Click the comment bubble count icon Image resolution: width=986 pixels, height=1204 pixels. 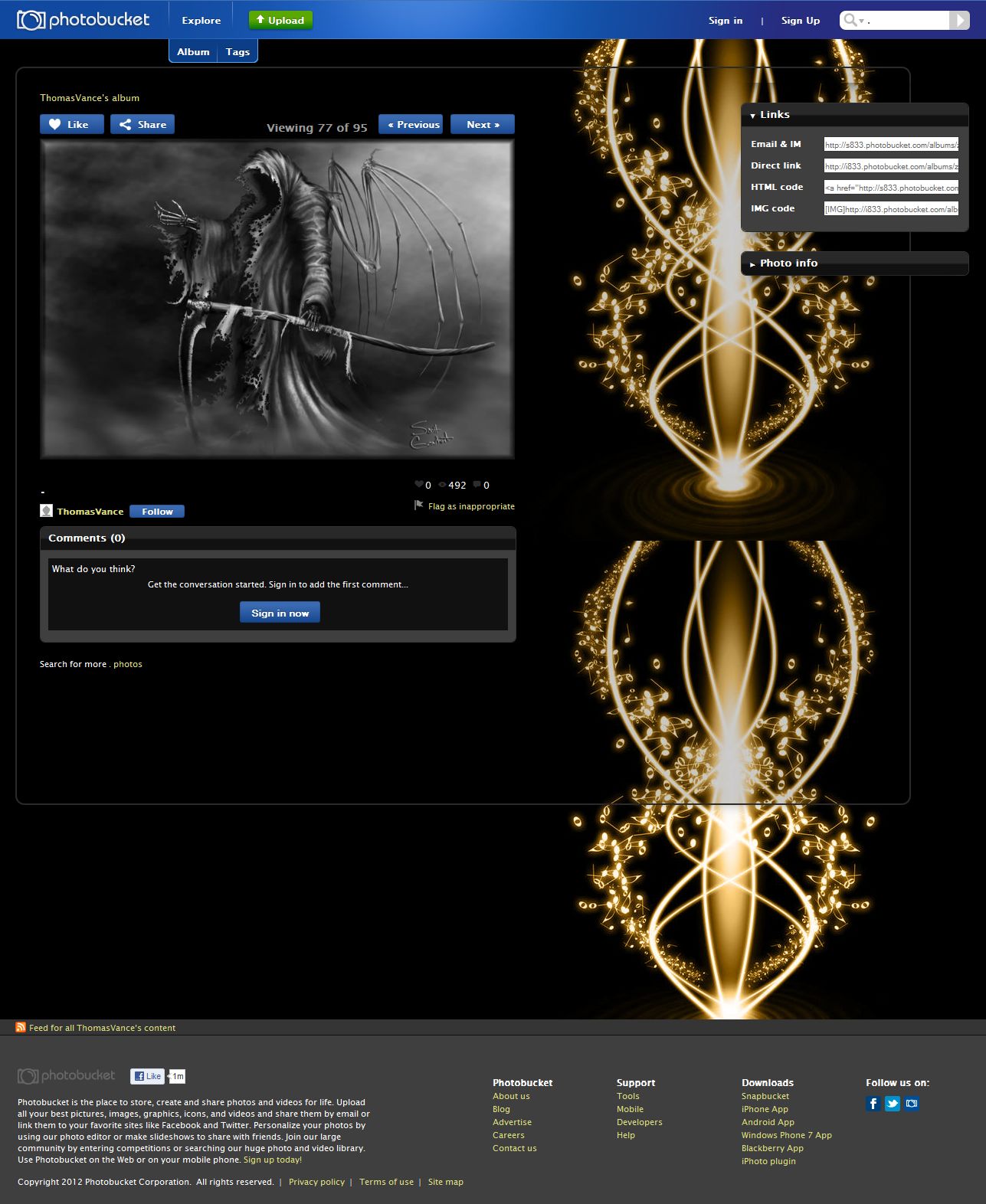pos(477,484)
